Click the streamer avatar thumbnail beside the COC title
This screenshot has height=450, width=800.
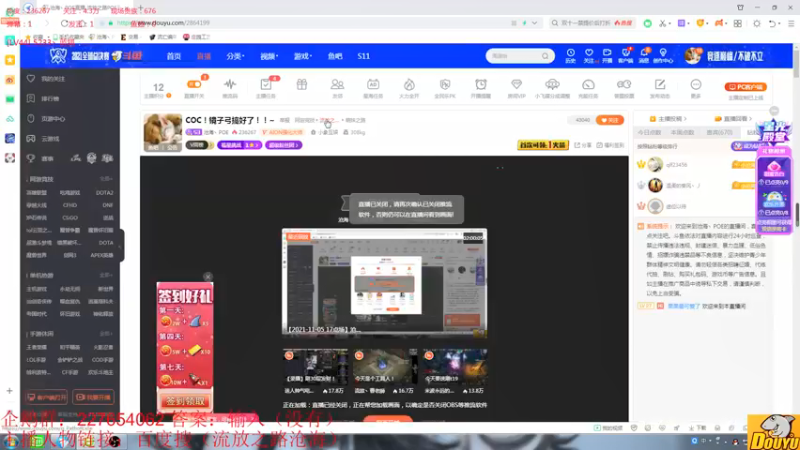[163, 133]
